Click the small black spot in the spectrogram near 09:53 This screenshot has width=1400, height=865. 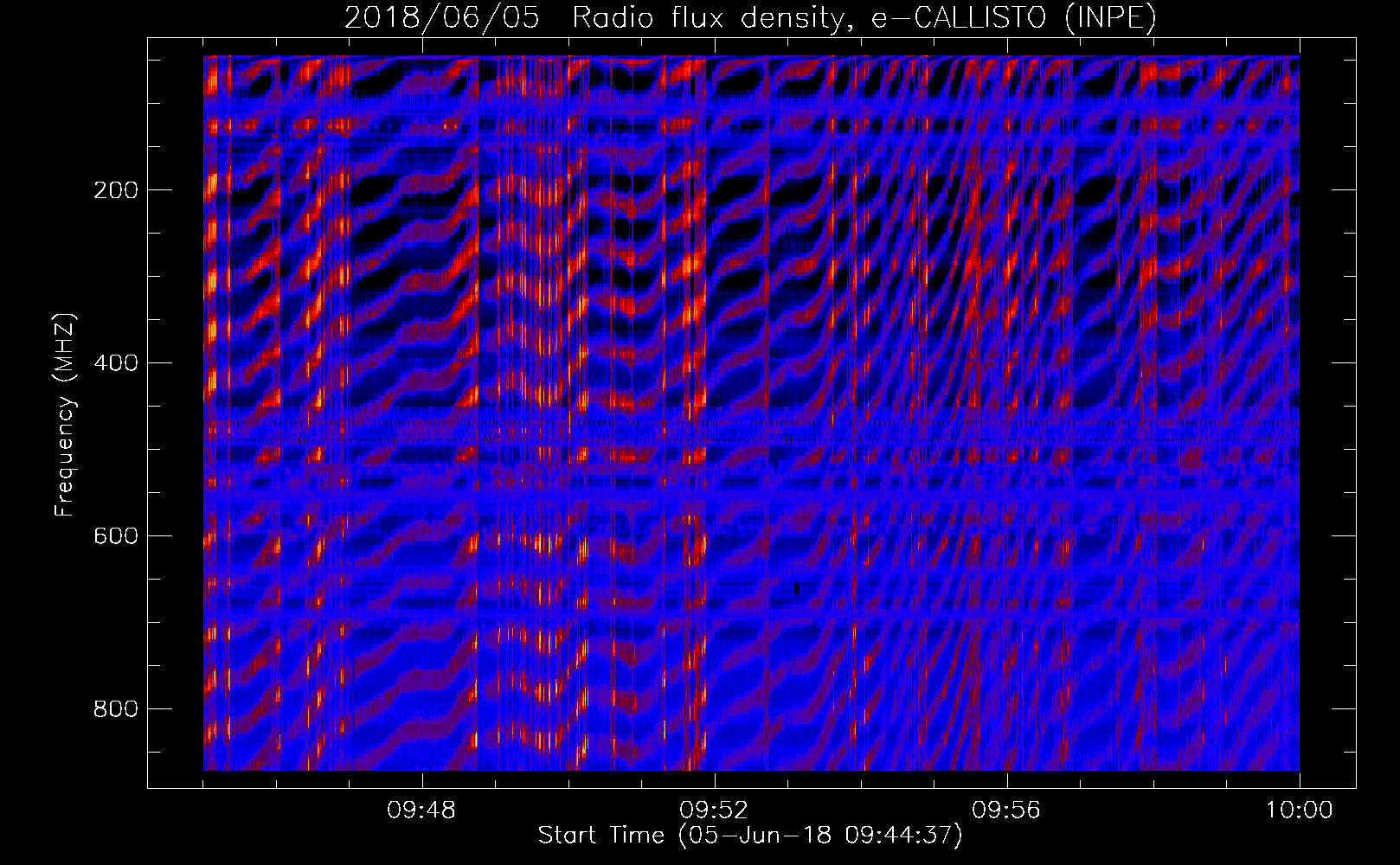(796, 589)
